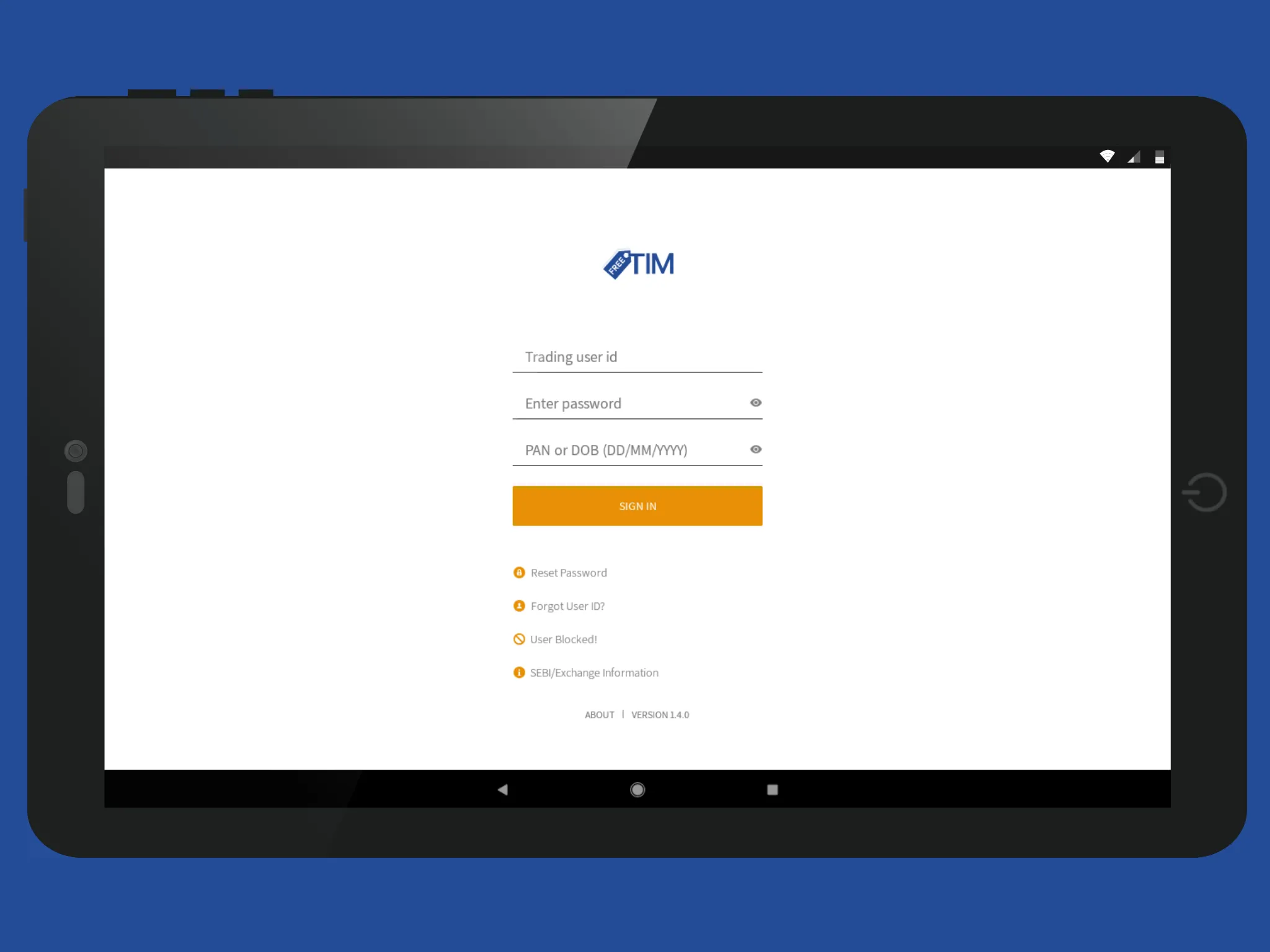Click the SIGN IN button
Screen dimensions: 1270x952
pos(637,505)
